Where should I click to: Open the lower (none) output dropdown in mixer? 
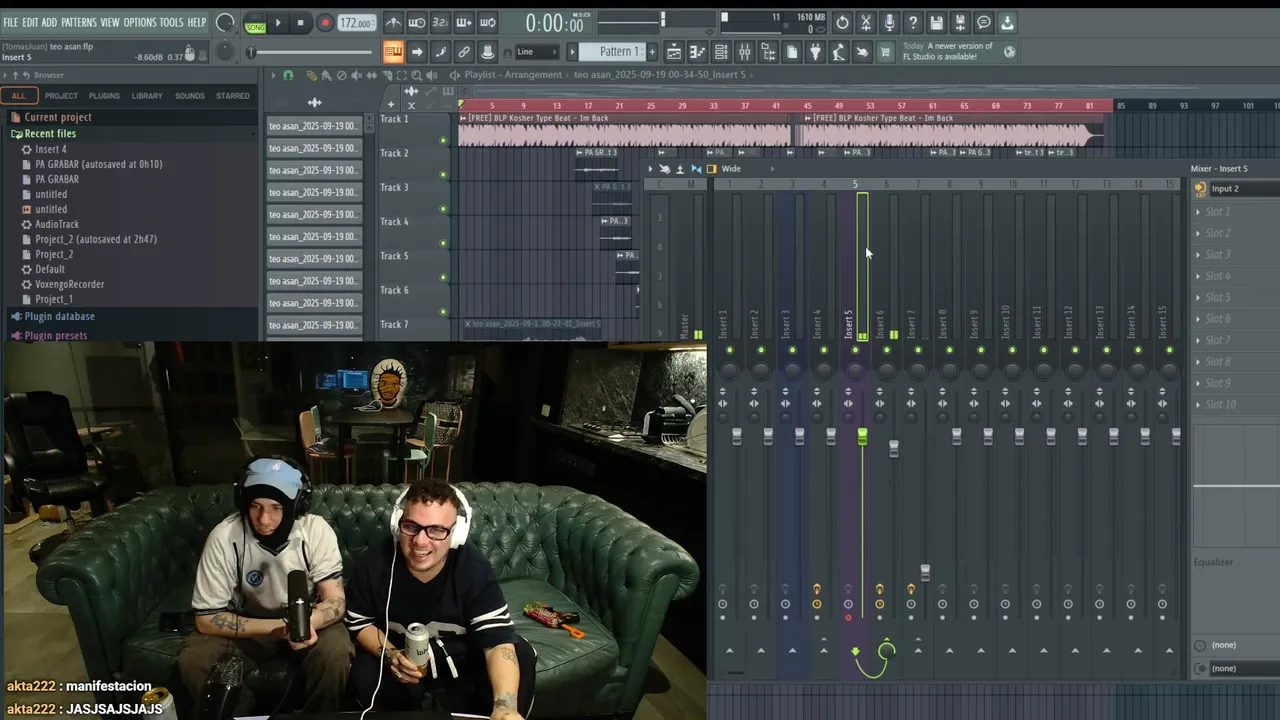coord(1241,668)
